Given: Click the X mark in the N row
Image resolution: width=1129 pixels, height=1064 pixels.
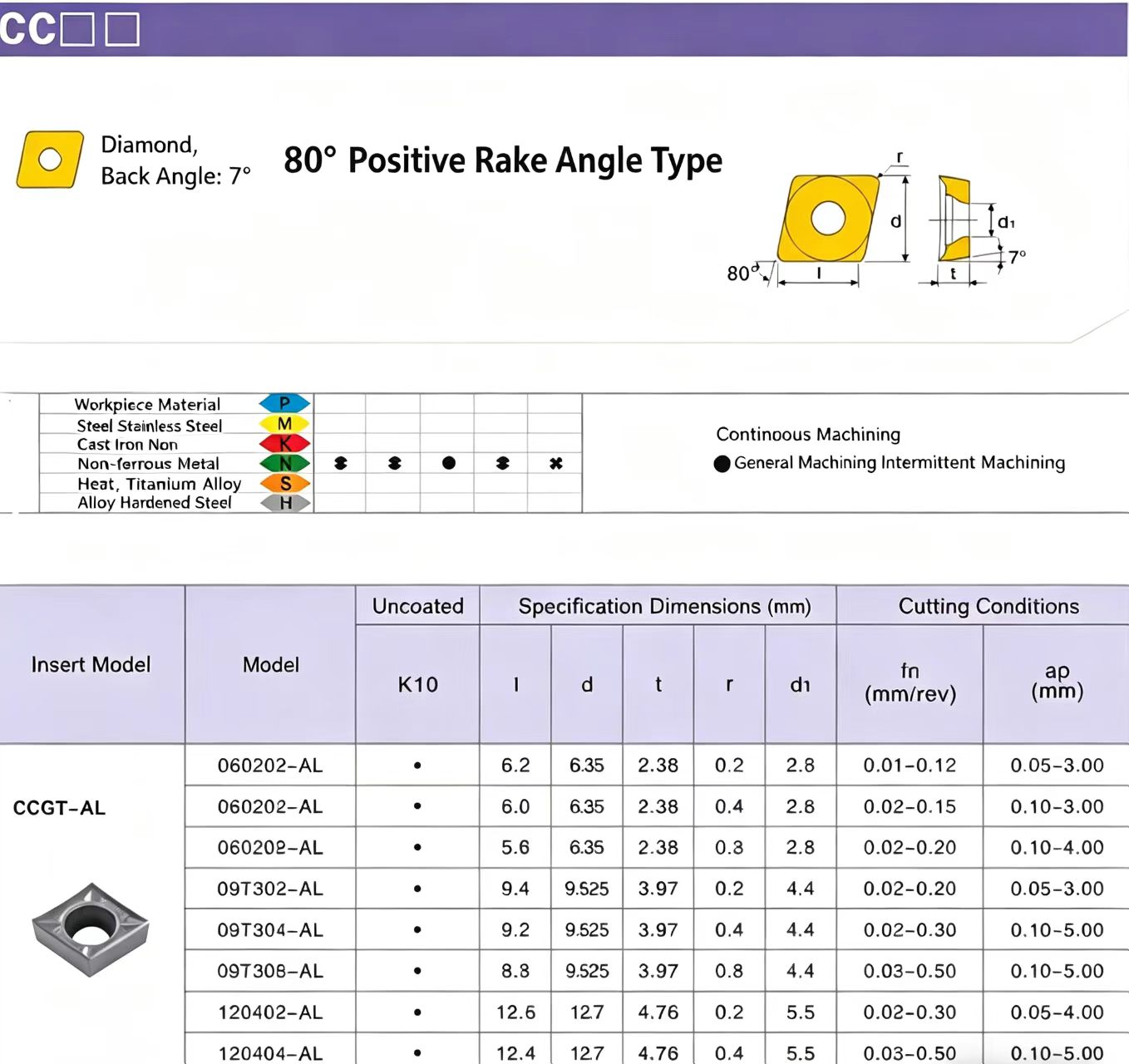Looking at the screenshot, I should tap(556, 464).
